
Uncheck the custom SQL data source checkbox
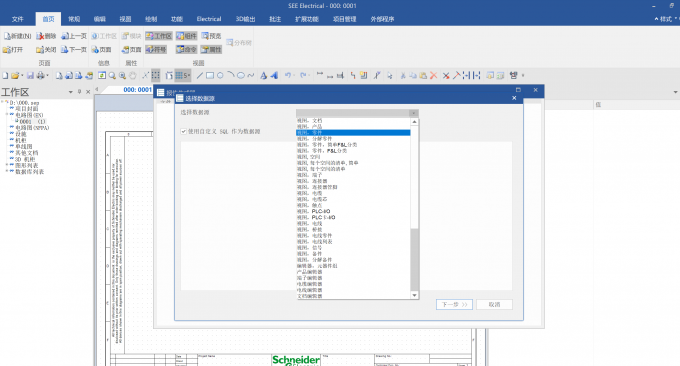point(183,131)
